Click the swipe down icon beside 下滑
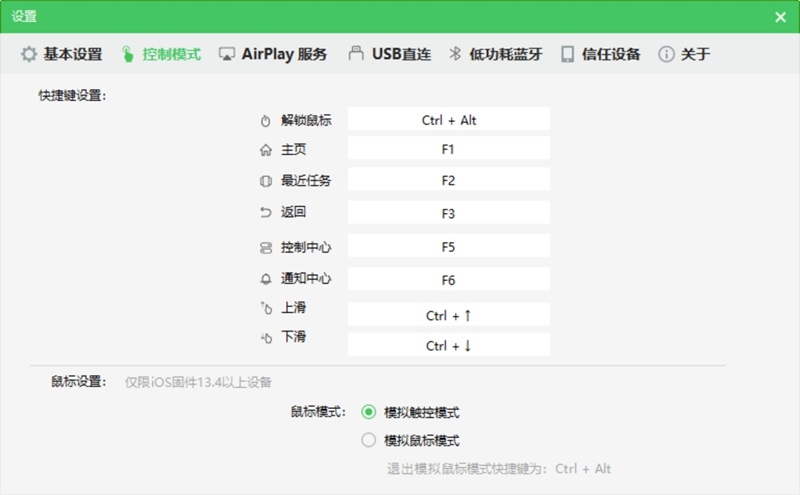The width and height of the screenshot is (800, 495). coord(265,338)
